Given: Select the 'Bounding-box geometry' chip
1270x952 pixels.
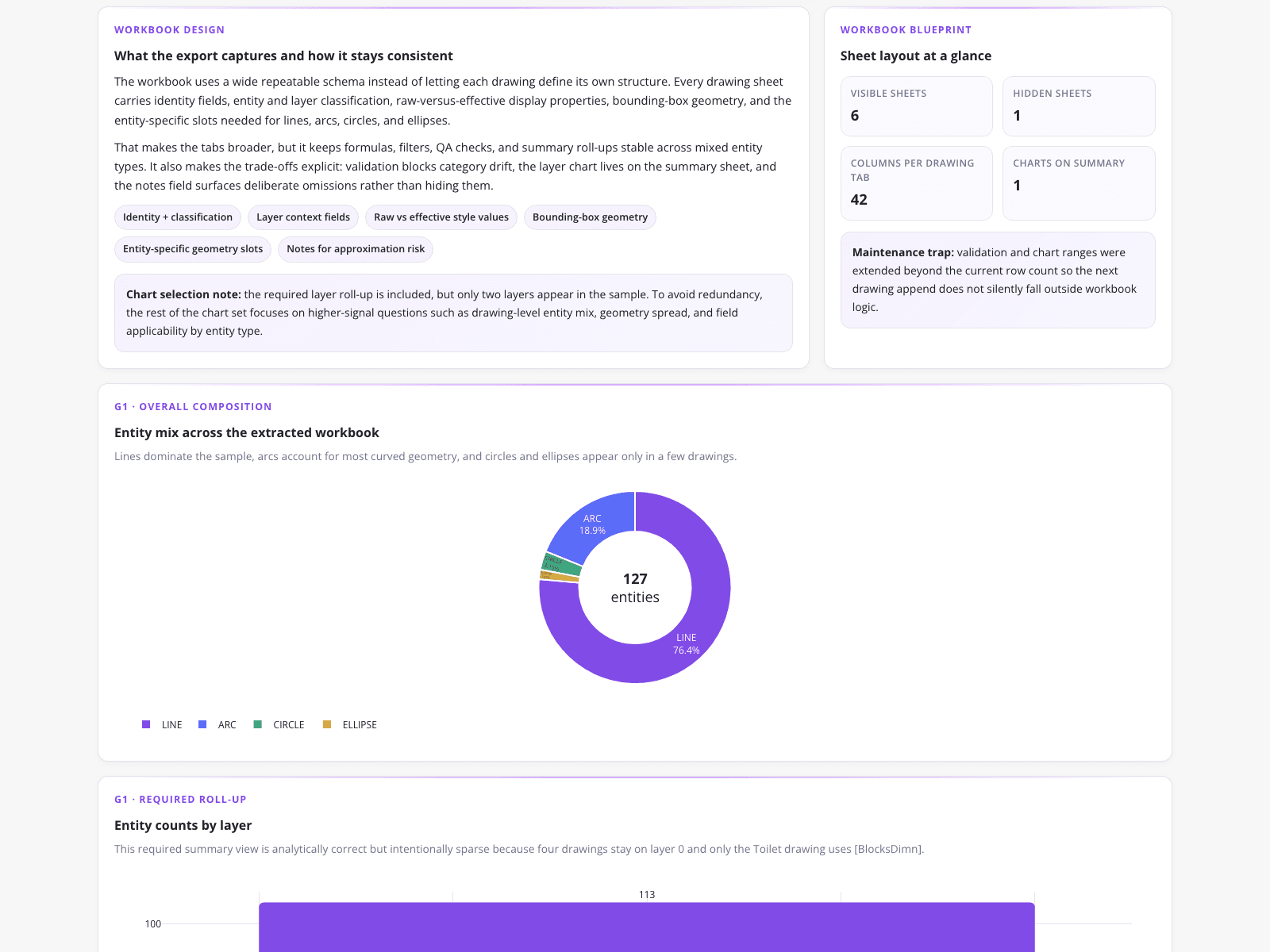Looking at the screenshot, I should 590,217.
